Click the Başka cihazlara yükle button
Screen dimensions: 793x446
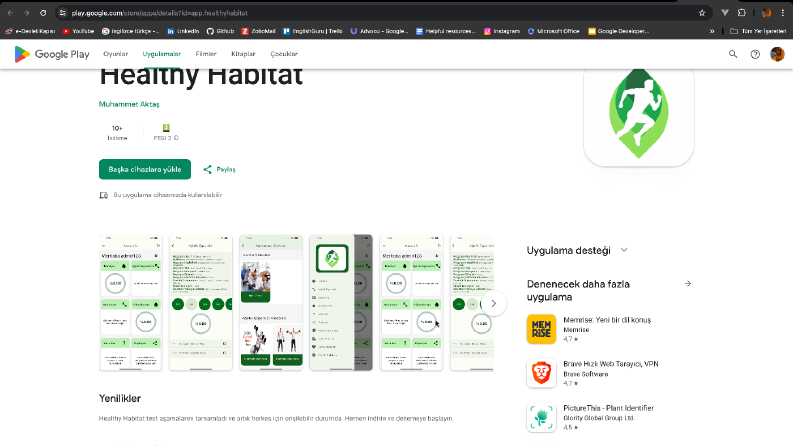(145, 169)
